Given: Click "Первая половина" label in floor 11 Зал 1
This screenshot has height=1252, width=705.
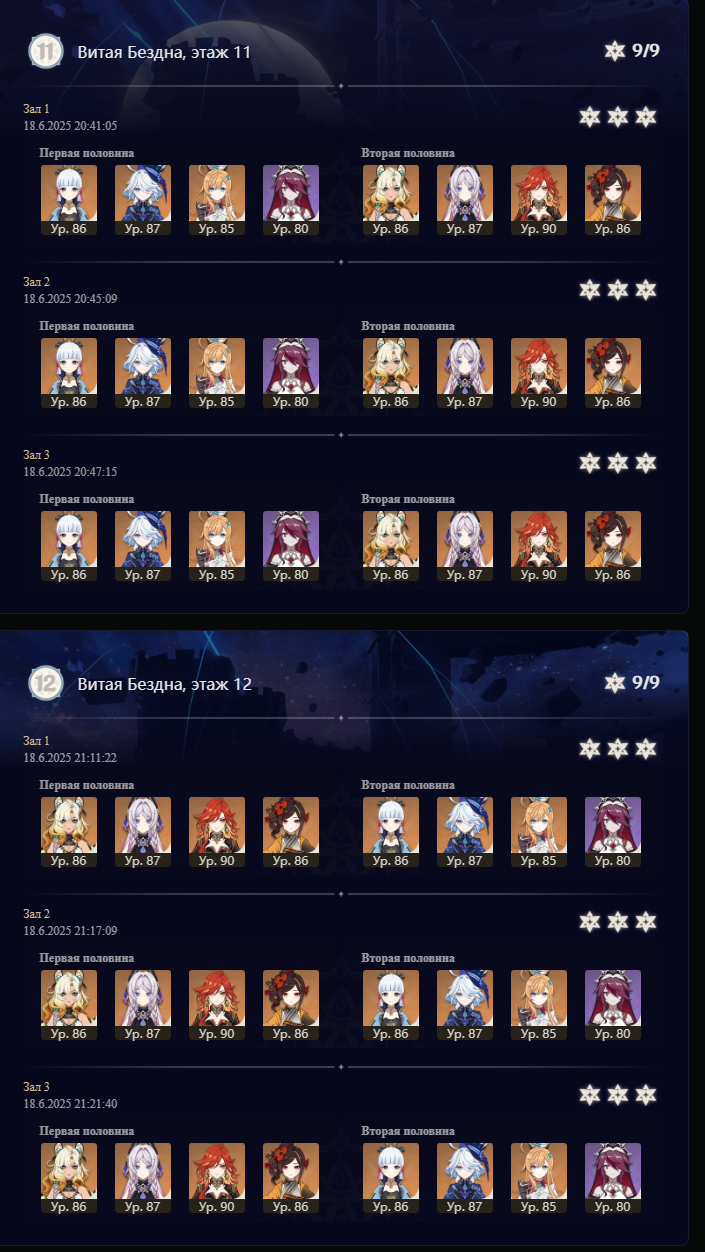Looking at the screenshot, I should click(x=87, y=153).
